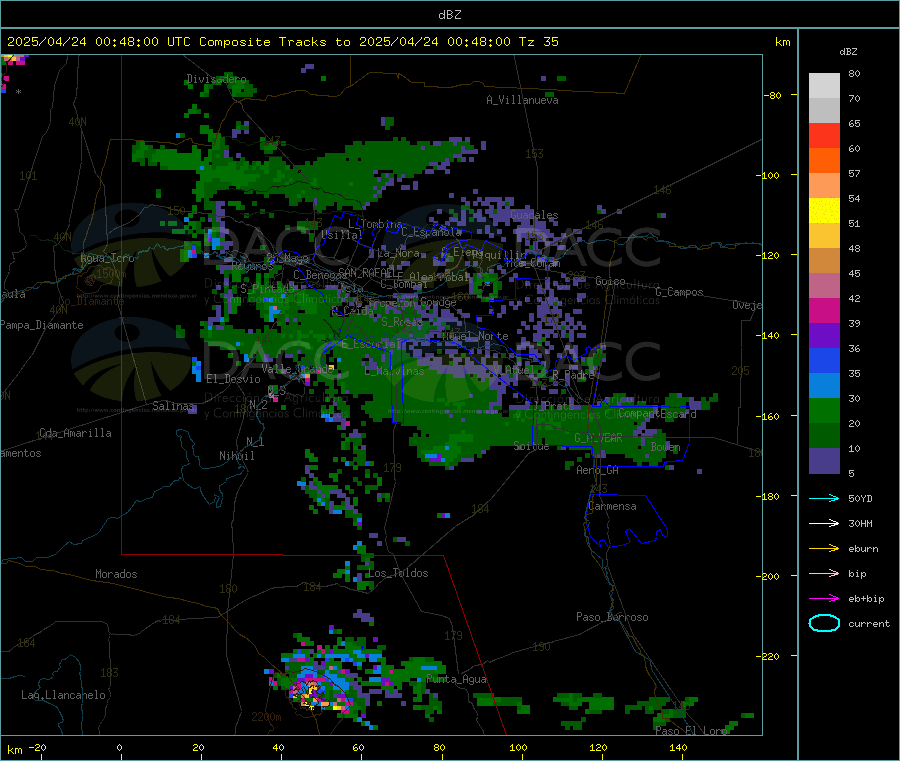This screenshot has height=761, width=900.
Task: Click the timestamp header text
Action: click(x=282, y=42)
